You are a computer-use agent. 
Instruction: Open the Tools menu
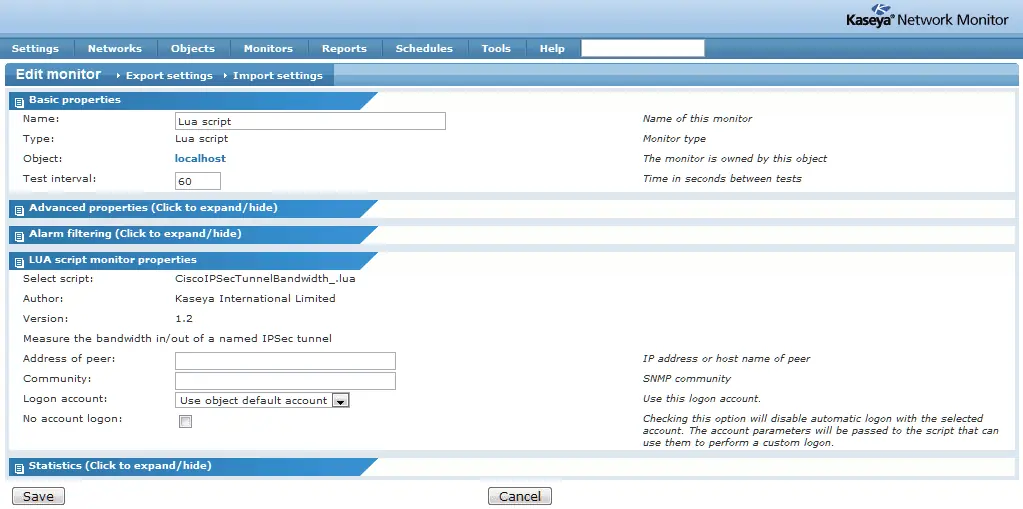click(496, 48)
